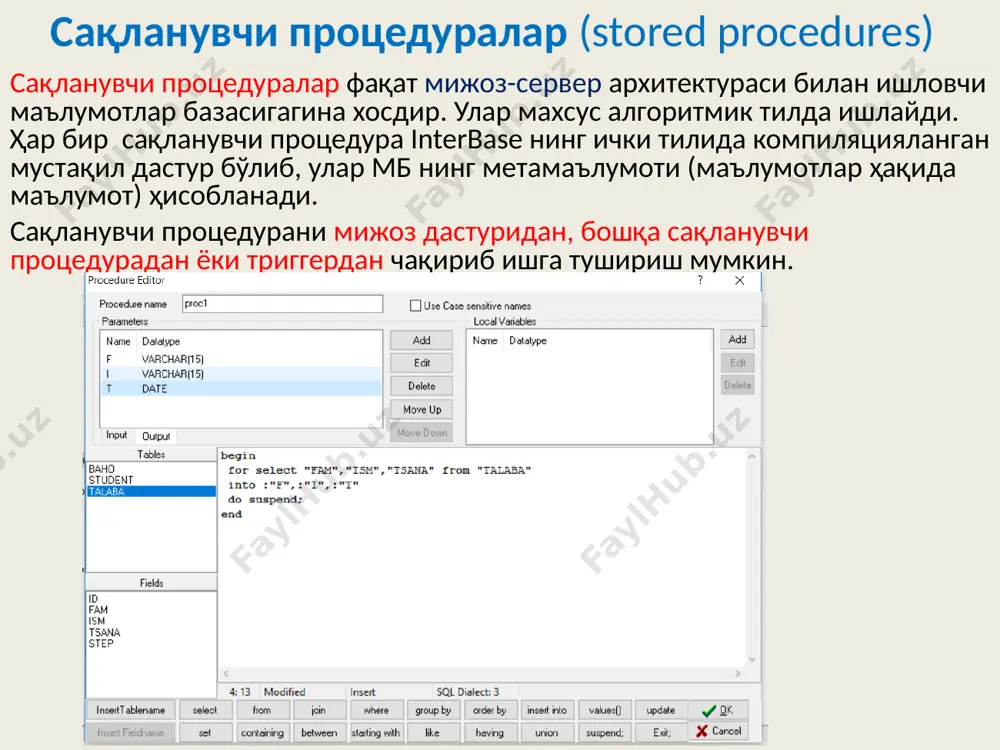Viewport: 1000px width, 750px height.
Task: Close the Procedure Editor dialog
Action: point(739,281)
